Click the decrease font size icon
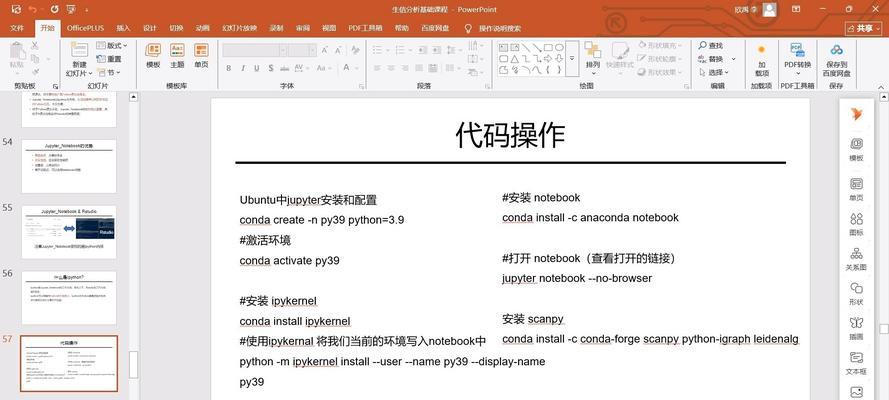Image resolution: width=889 pixels, height=400 pixels. (x=338, y=50)
